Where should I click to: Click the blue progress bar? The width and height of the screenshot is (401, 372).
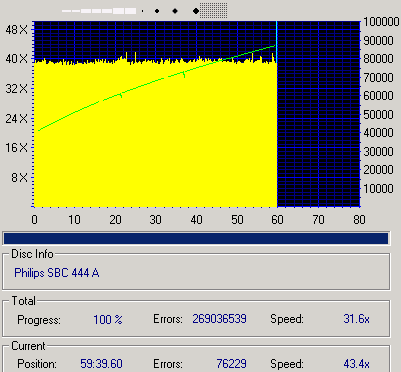click(x=196, y=239)
